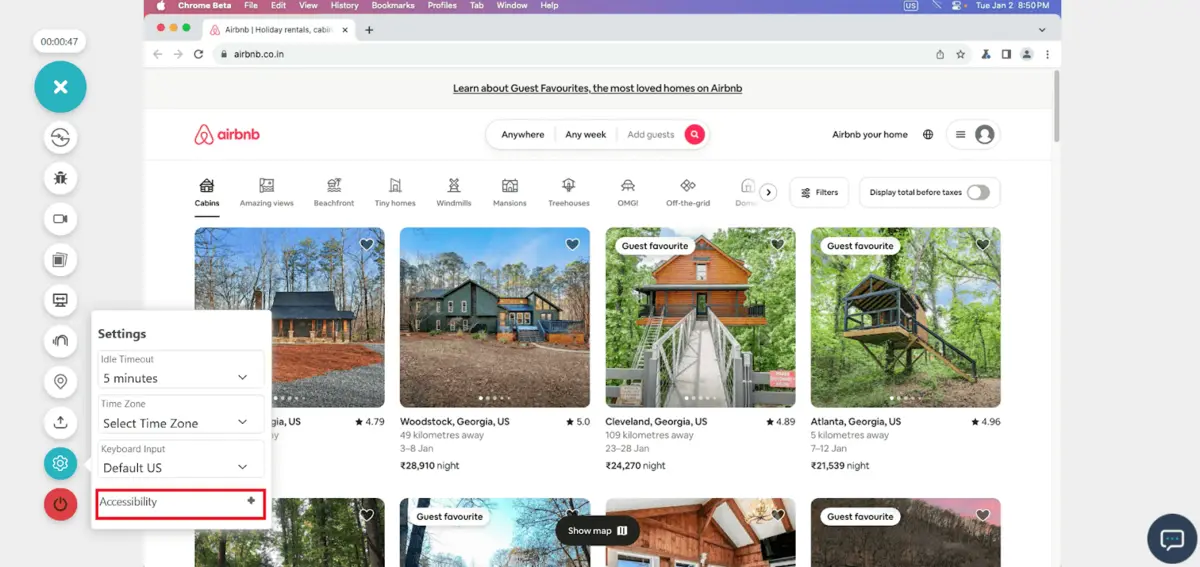The image size is (1200, 567).
Task: Select the Mansions category
Action: 510,192
